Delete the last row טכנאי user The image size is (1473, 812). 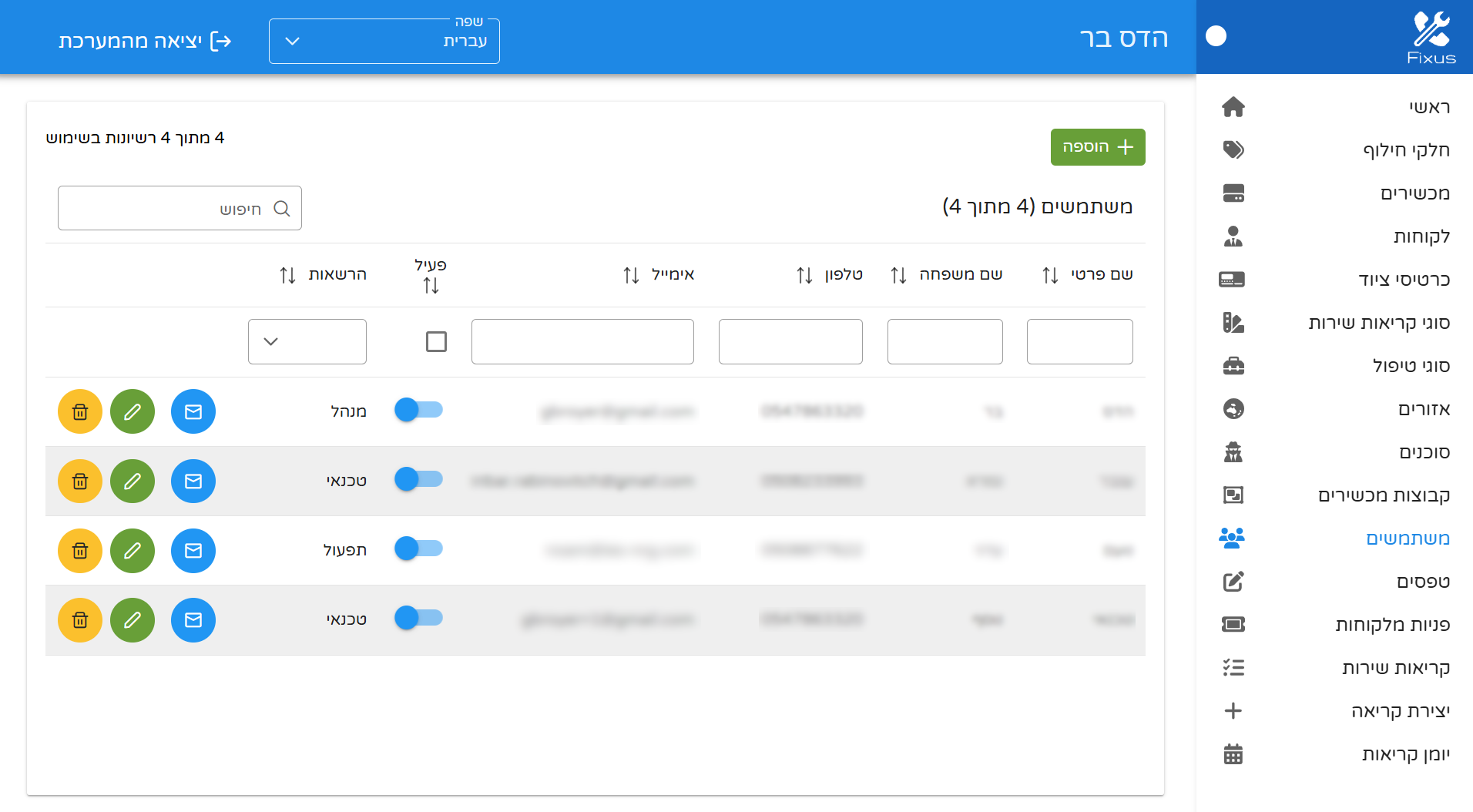pyautogui.click(x=80, y=619)
